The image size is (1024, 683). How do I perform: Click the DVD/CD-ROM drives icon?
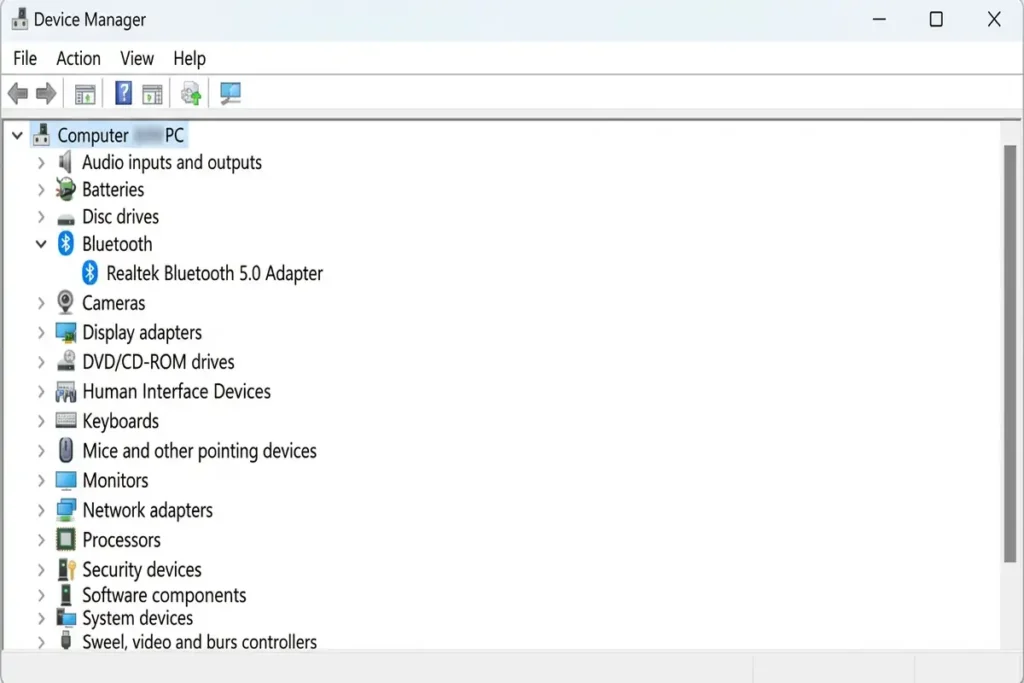[x=65, y=361]
